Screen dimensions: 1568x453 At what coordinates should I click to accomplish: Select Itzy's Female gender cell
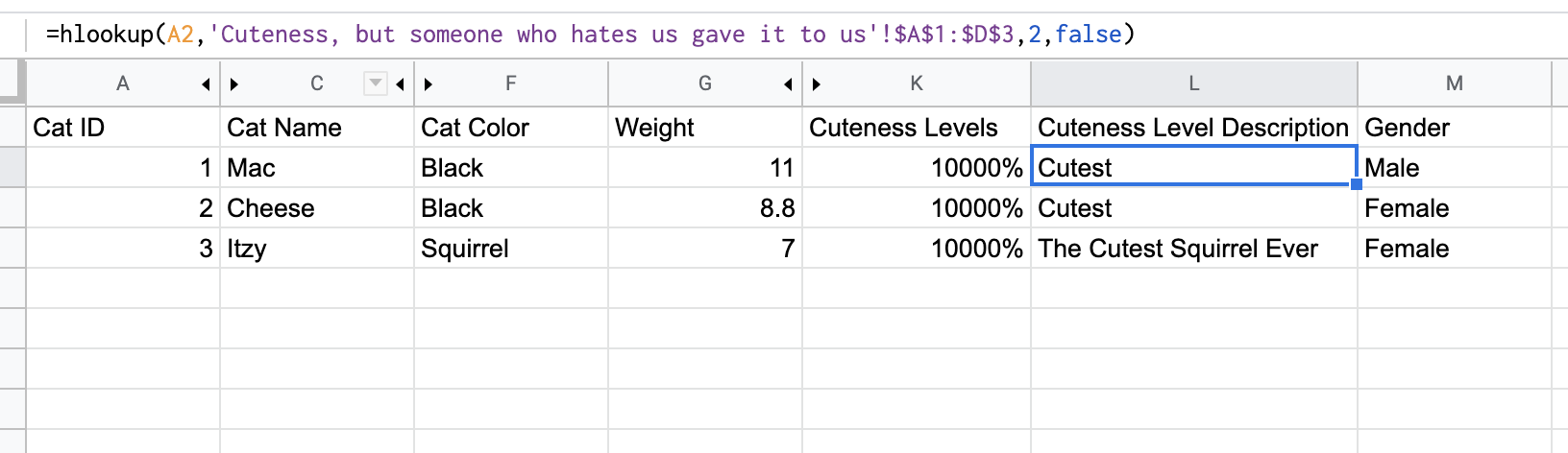1455,248
